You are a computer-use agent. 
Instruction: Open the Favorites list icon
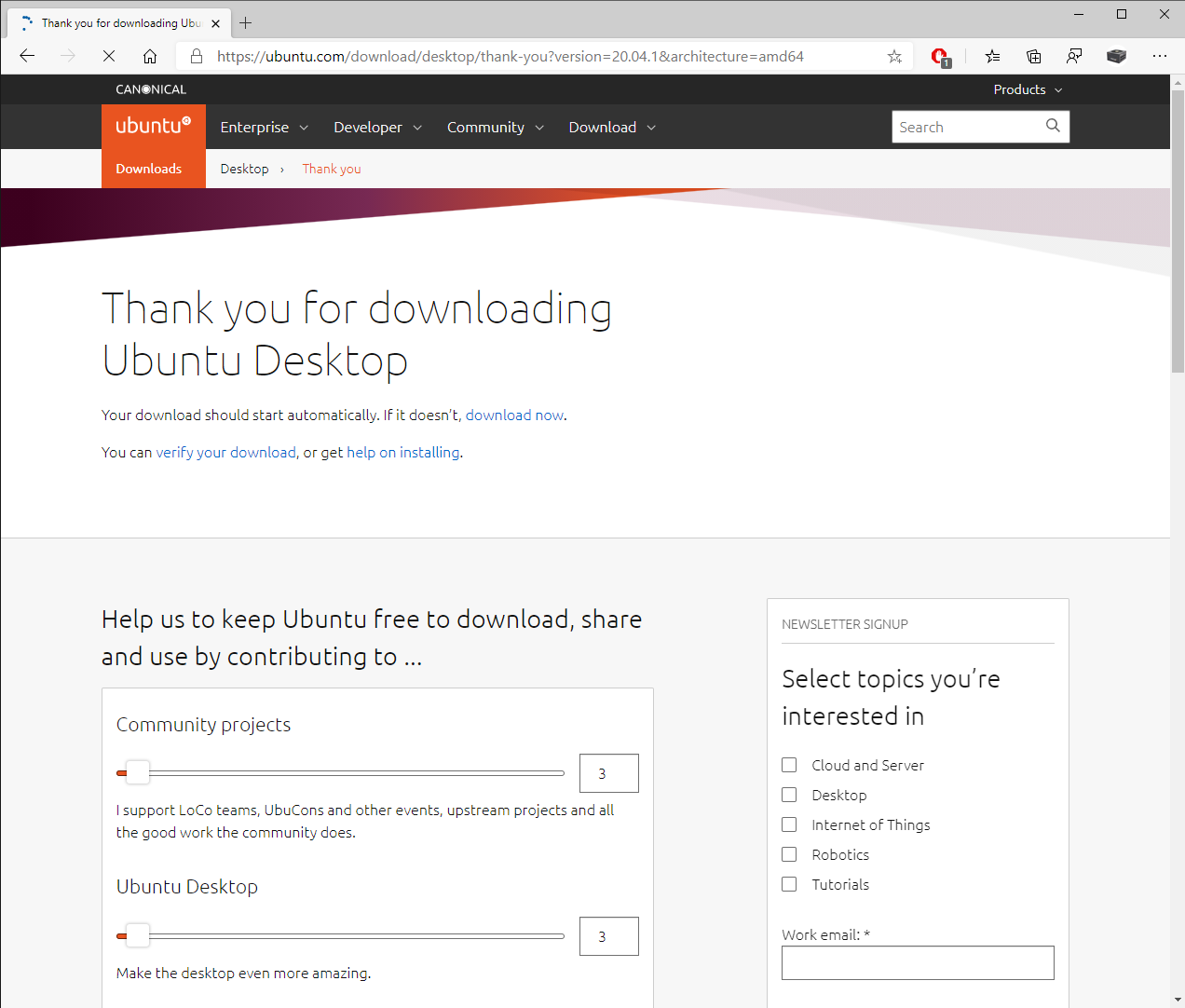pos(992,56)
